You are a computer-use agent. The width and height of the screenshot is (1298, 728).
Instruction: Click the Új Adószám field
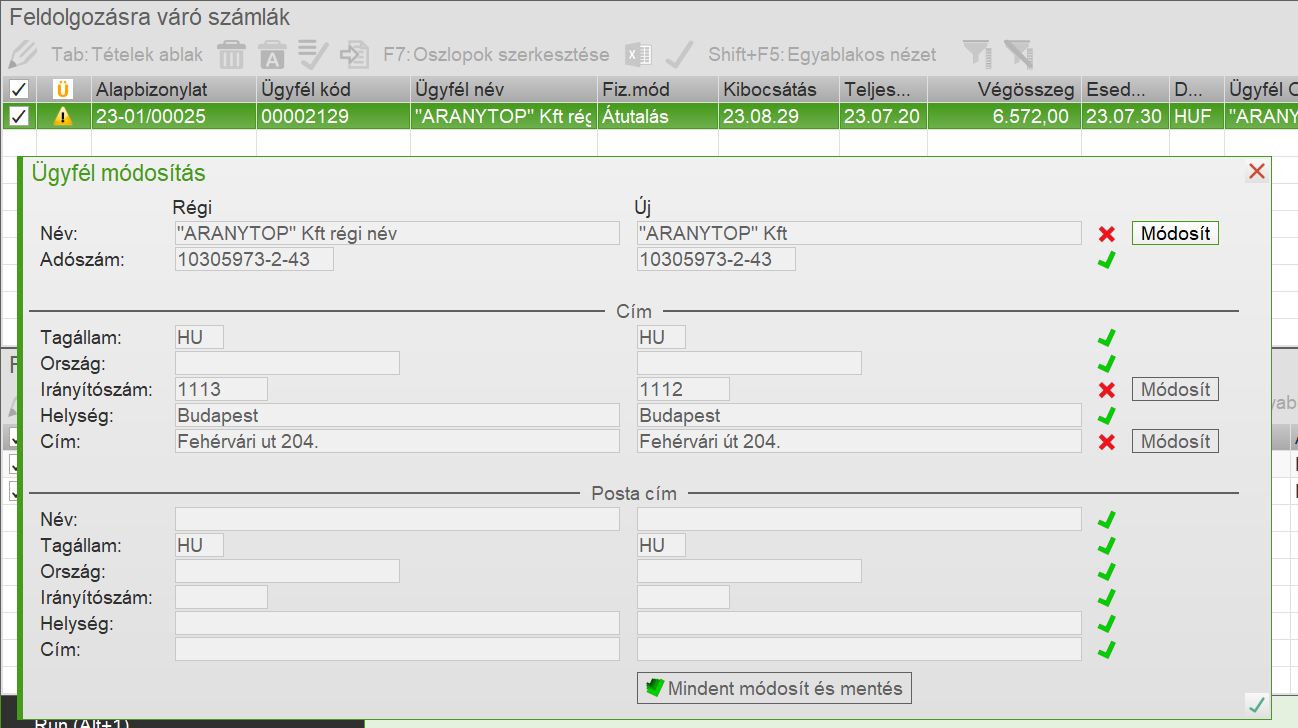716,260
